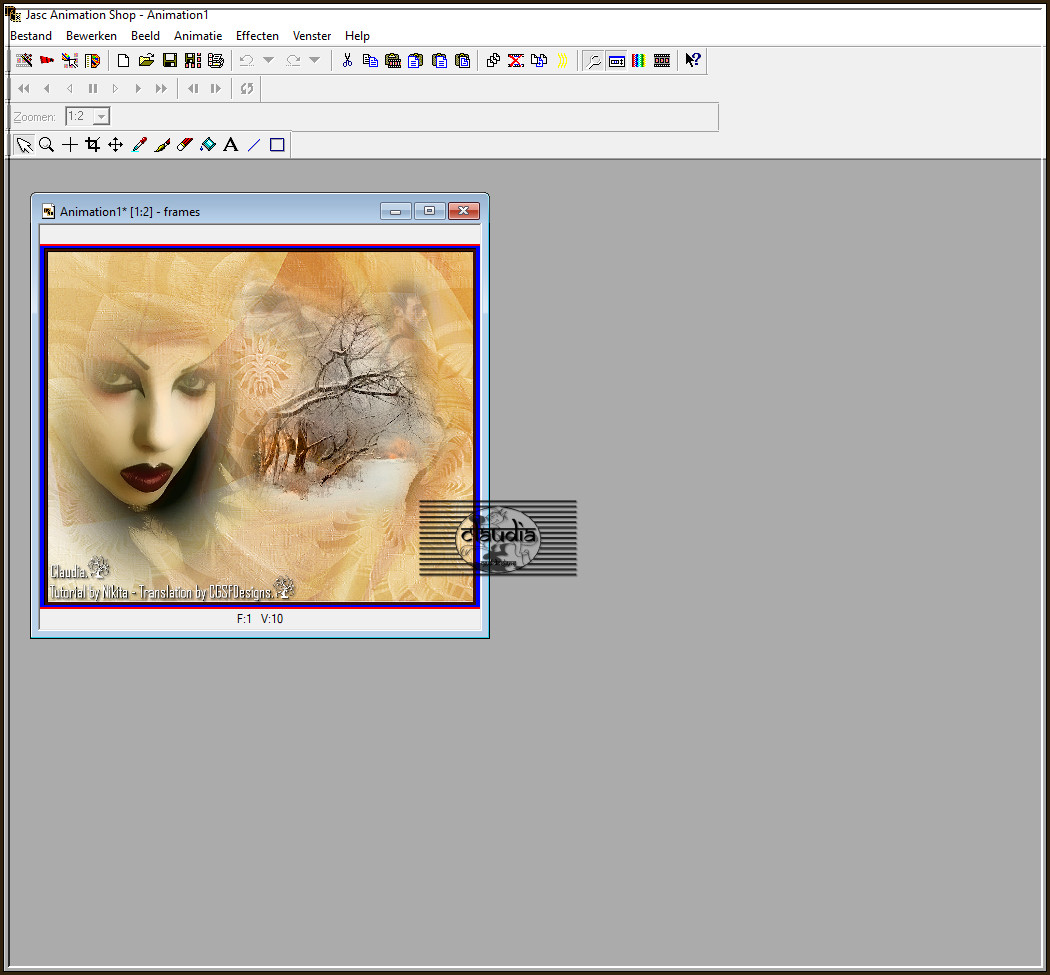Click the right bar-arrow playback button

[216, 88]
